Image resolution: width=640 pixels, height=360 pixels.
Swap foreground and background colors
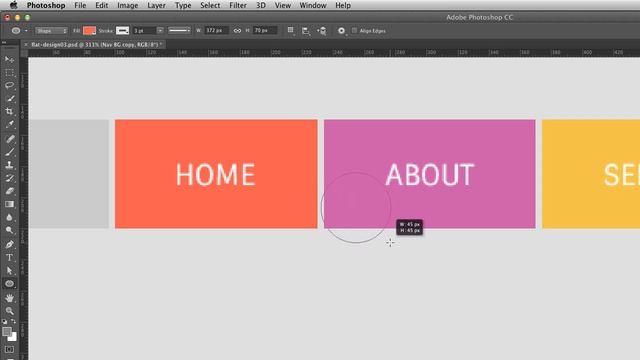point(13,322)
